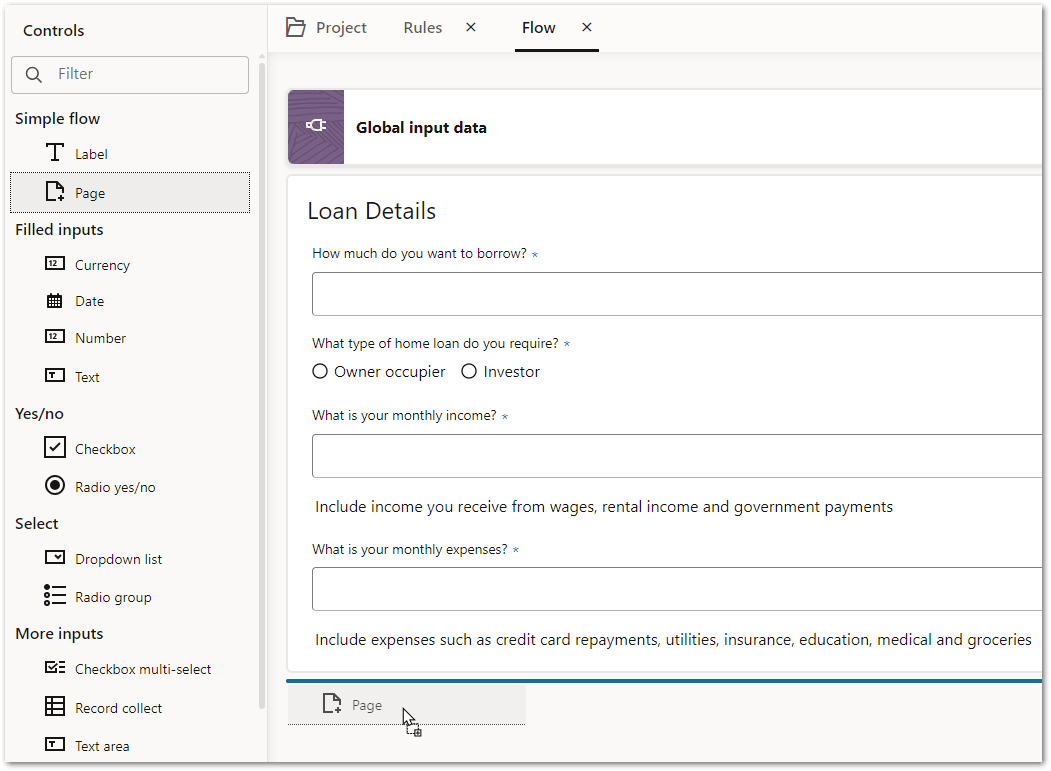Click the Record collect label
The image size is (1051, 771).
tap(119, 708)
